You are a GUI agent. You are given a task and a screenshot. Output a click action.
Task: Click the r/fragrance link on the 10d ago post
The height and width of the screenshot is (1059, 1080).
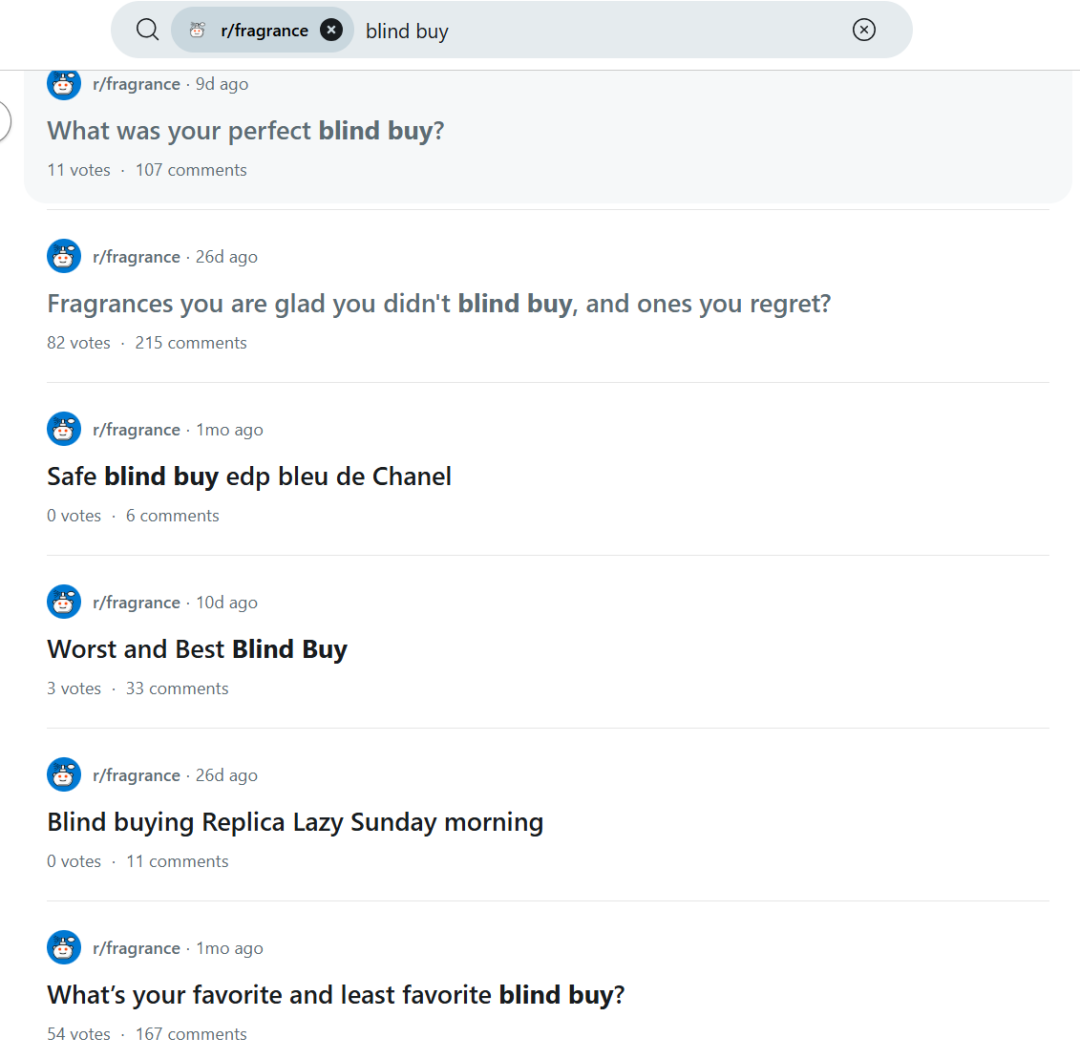[136, 603]
